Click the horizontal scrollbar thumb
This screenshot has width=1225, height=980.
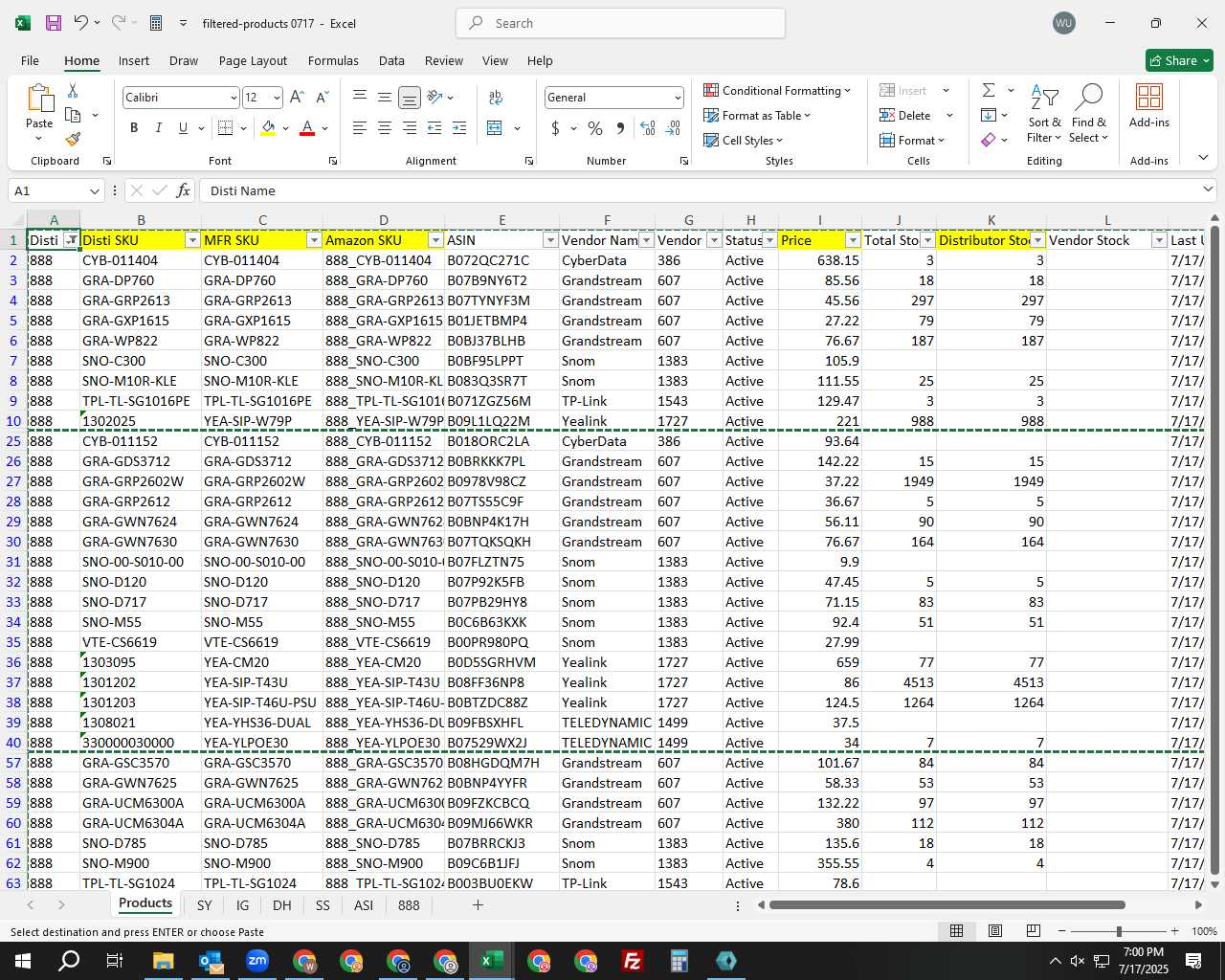[x=947, y=904]
